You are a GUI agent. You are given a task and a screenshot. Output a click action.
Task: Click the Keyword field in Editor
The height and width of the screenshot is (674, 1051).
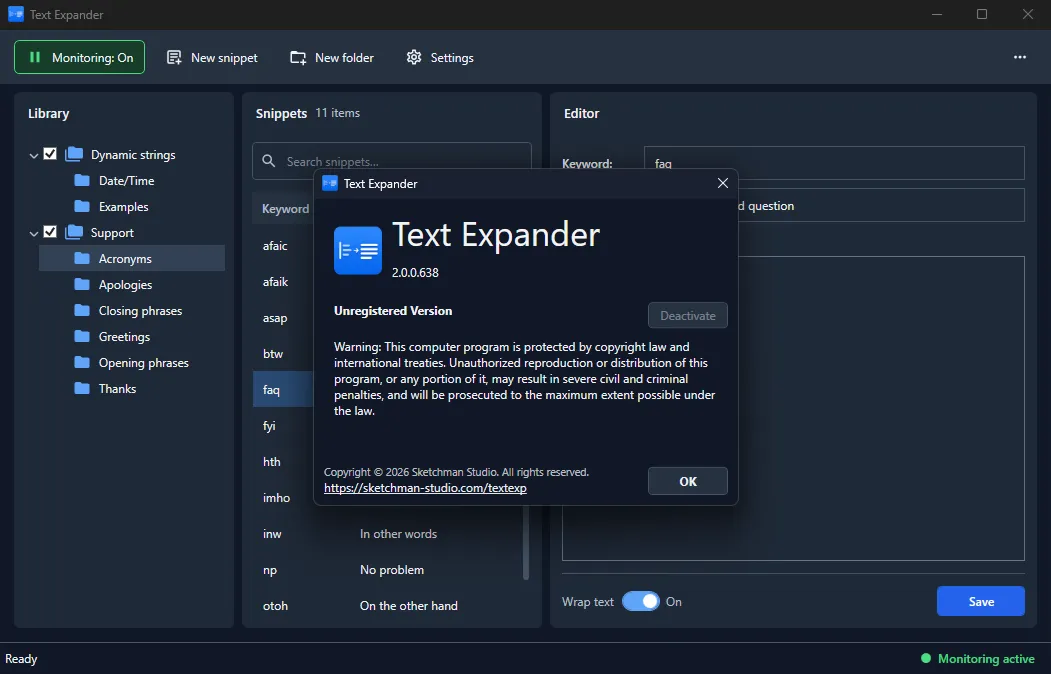click(834, 163)
